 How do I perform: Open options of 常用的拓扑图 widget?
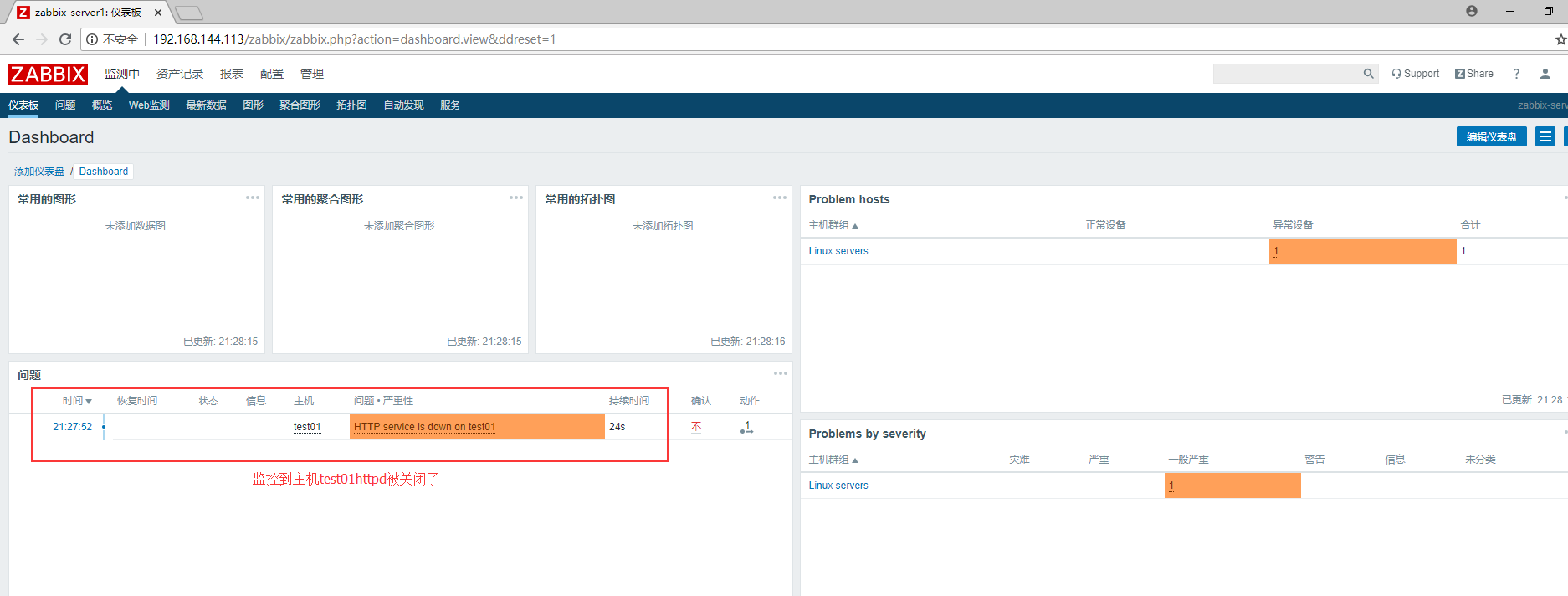779,198
